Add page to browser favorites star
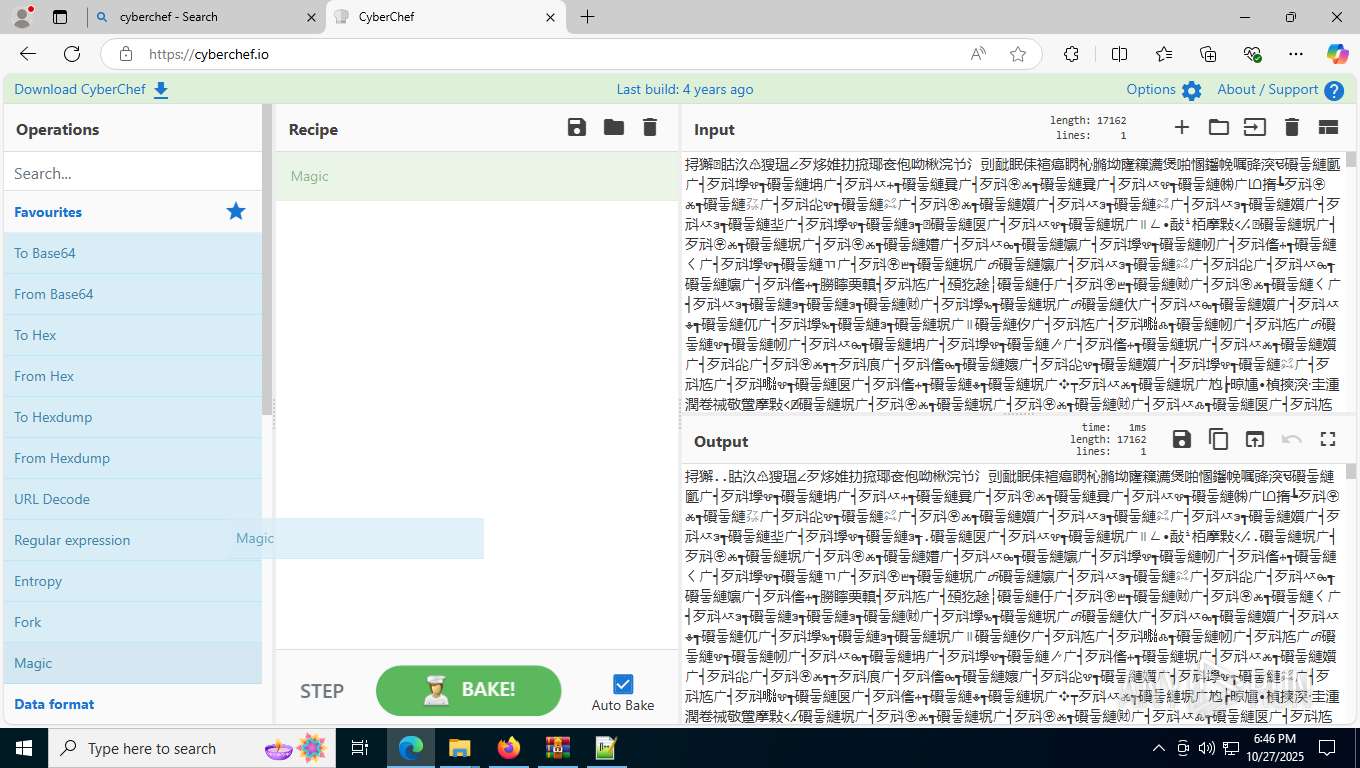Viewport: 1360px width, 768px height. 1018,54
